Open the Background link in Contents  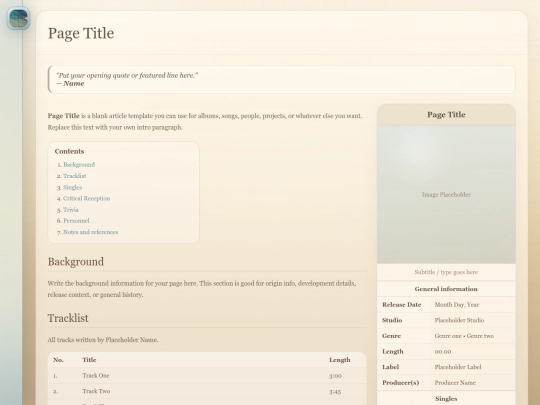[79, 165]
